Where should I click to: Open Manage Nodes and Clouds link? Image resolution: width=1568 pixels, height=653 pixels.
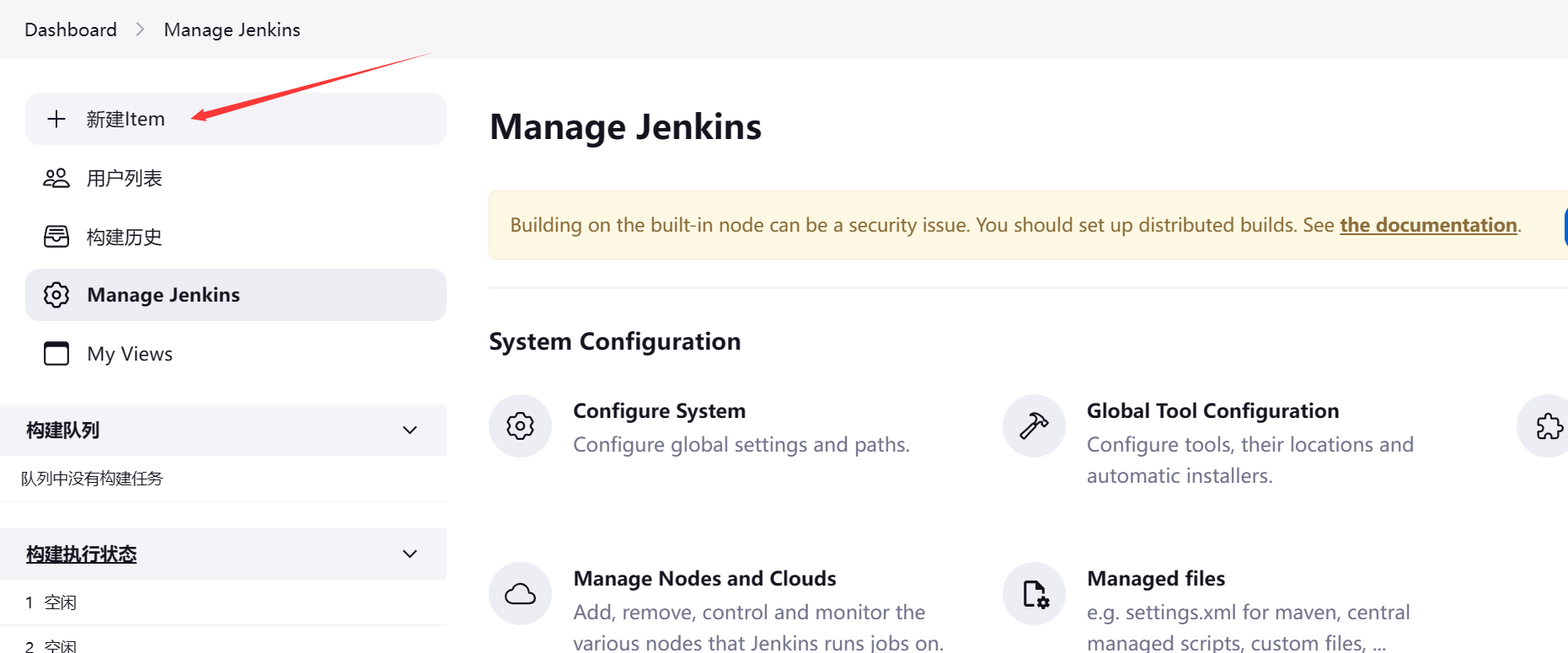[x=704, y=579]
